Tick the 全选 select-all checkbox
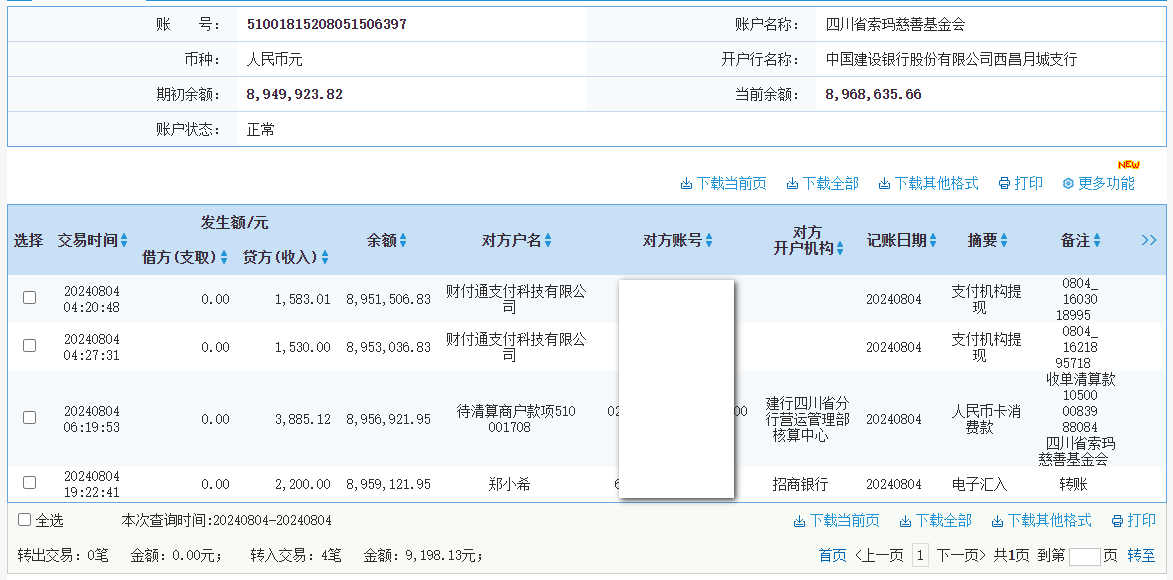This screenshot has height=580, width=1173. [x=25, y=519]
